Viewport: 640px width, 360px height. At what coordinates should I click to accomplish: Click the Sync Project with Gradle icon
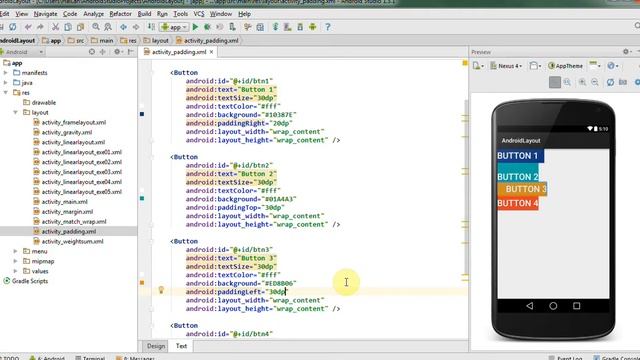[276, 27]
